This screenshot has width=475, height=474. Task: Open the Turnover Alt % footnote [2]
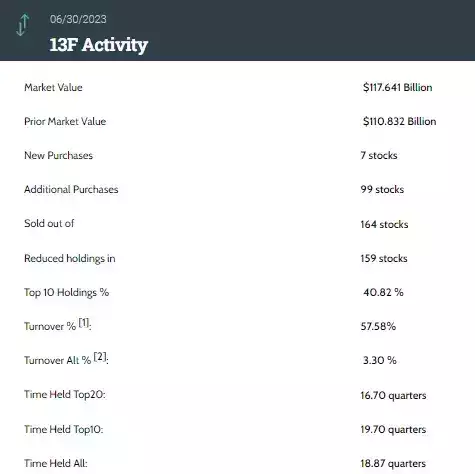(x=100, y=357)
